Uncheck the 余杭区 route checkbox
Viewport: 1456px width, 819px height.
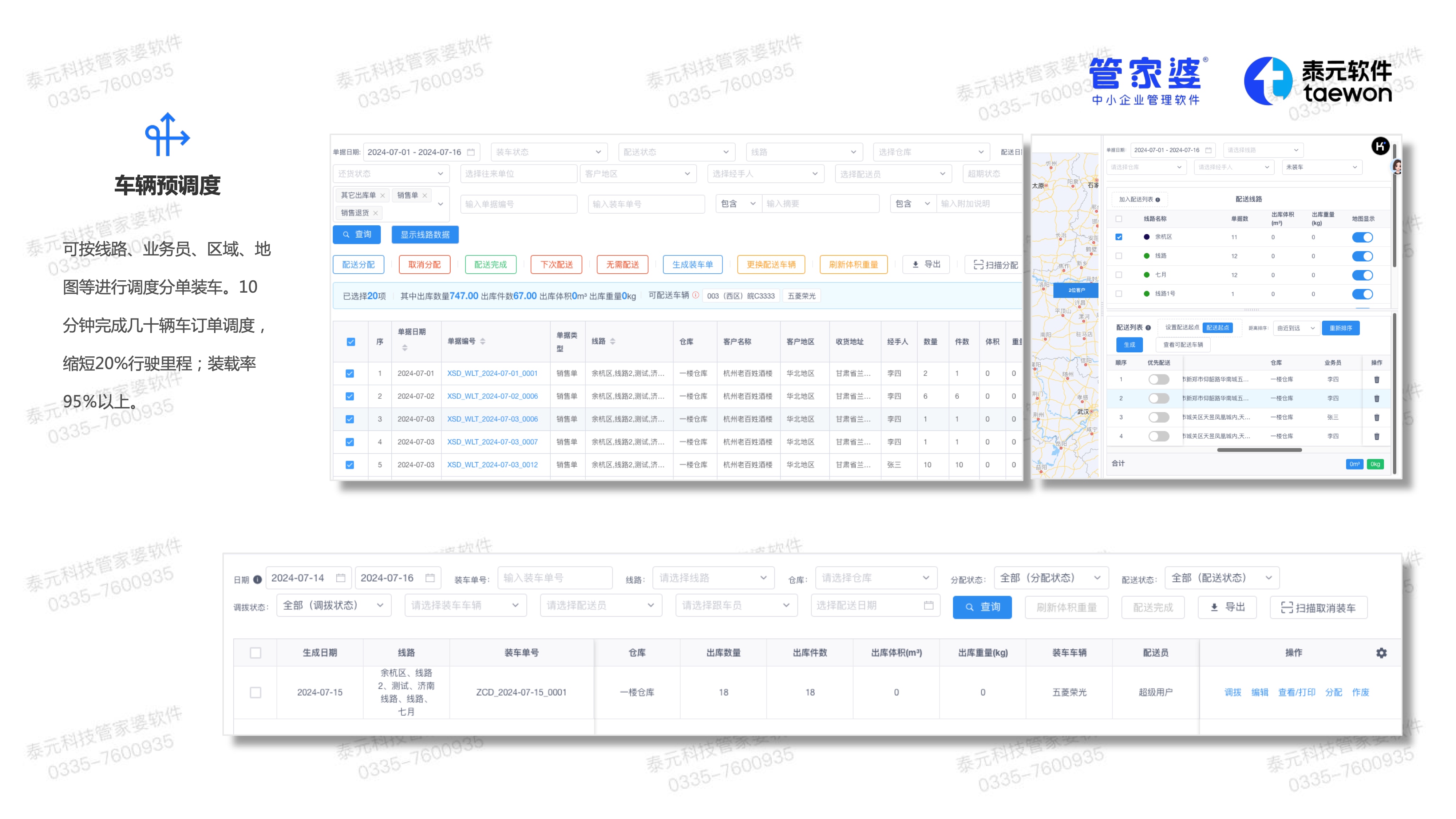pyautogui.click(x=1119, y=237)
